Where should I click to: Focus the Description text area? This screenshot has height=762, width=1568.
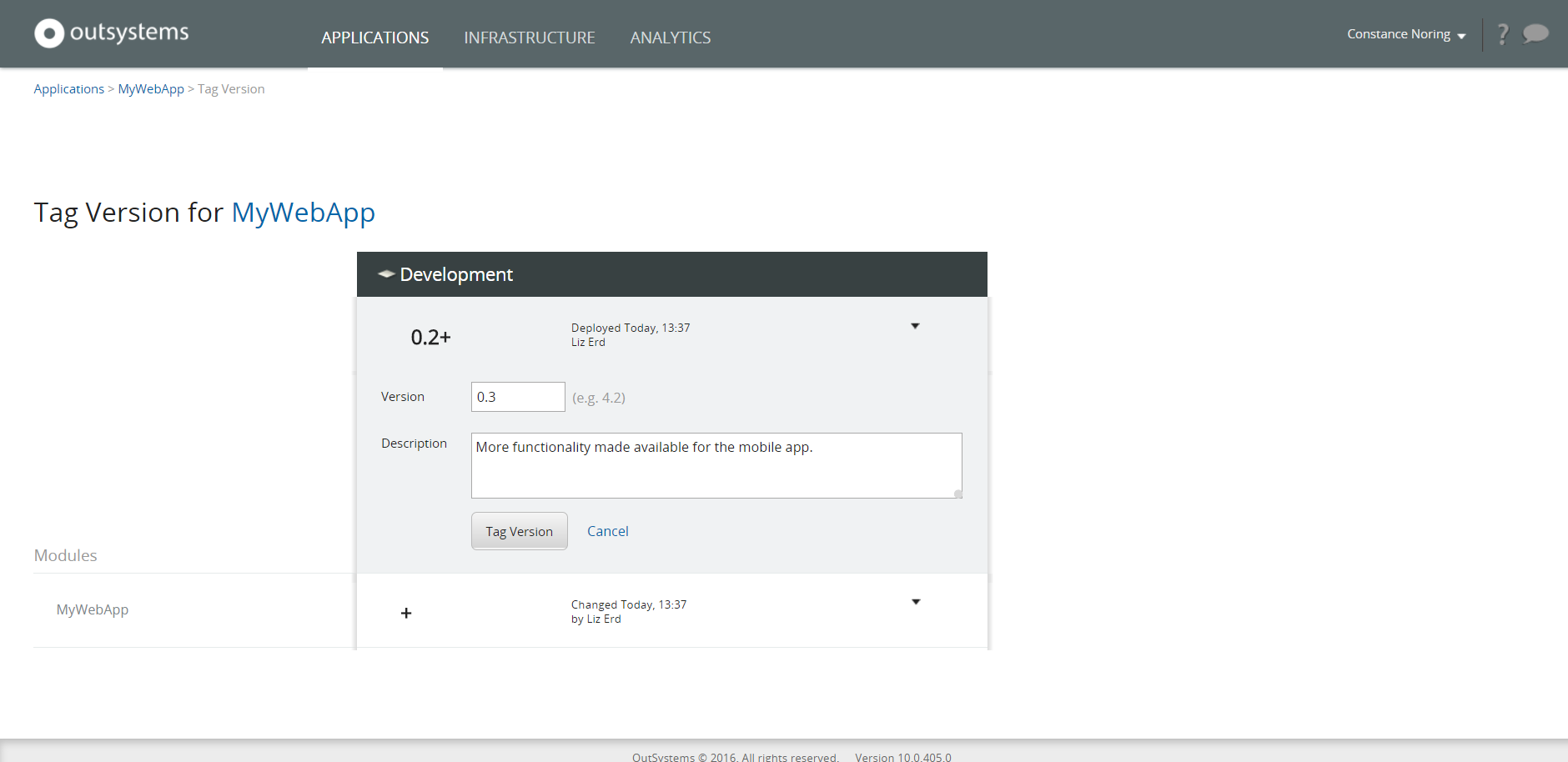click(716, 465)
